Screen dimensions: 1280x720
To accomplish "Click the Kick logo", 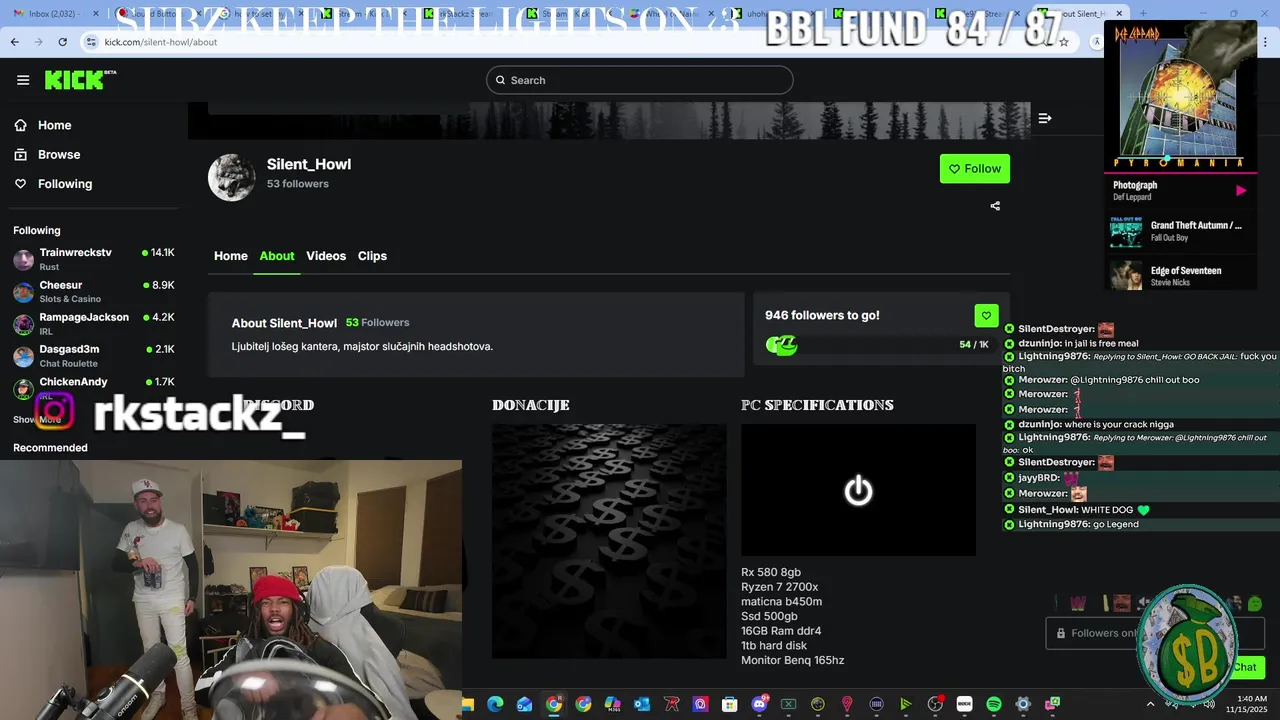I will tap(80, 80).
